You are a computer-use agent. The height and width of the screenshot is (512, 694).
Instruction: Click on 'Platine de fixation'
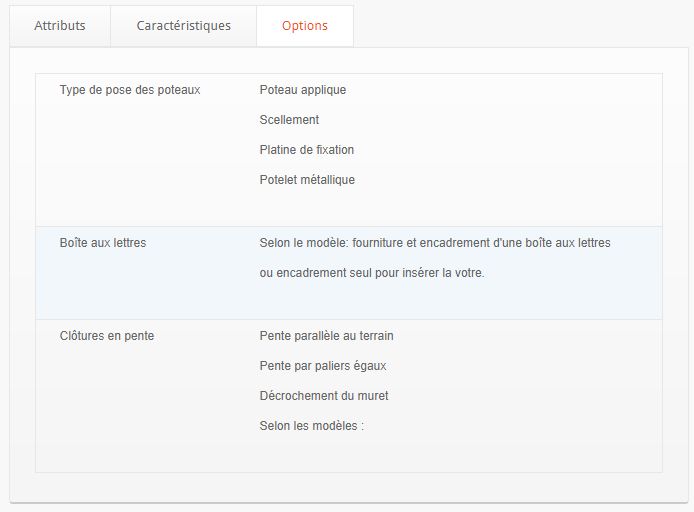[306, 150]
